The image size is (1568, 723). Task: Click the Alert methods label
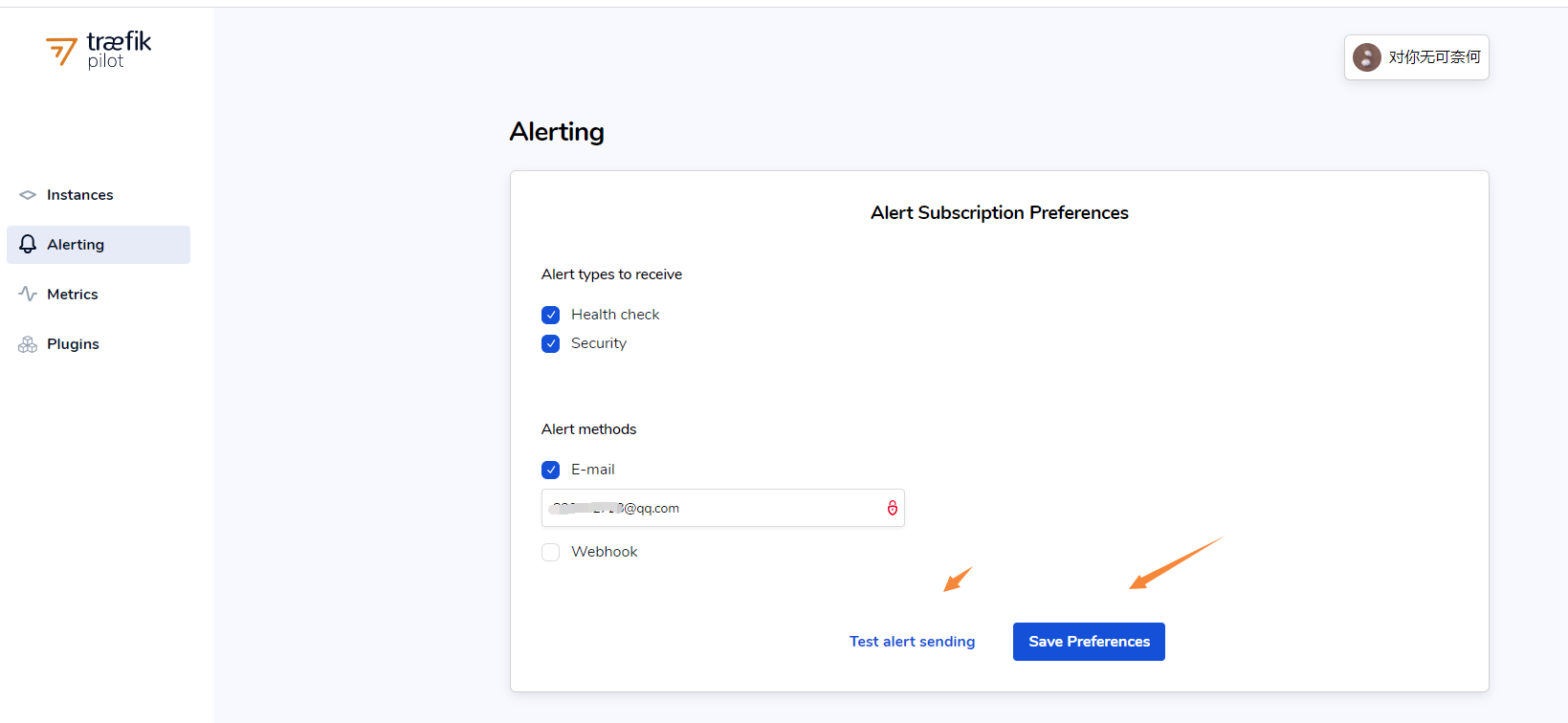pyautogui.click(x=588, y=429)
